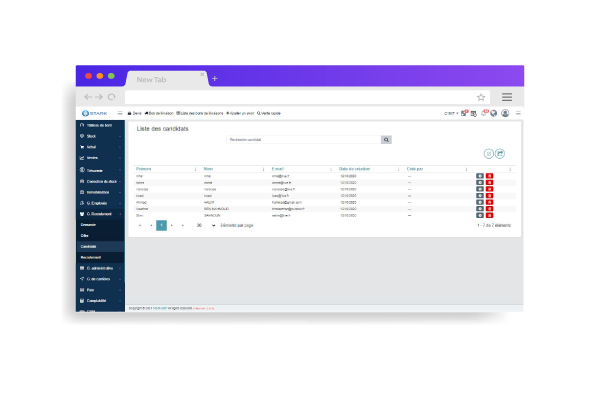View the first candidate with eye icon
The image size is (600, 400).
coord(480,176)
